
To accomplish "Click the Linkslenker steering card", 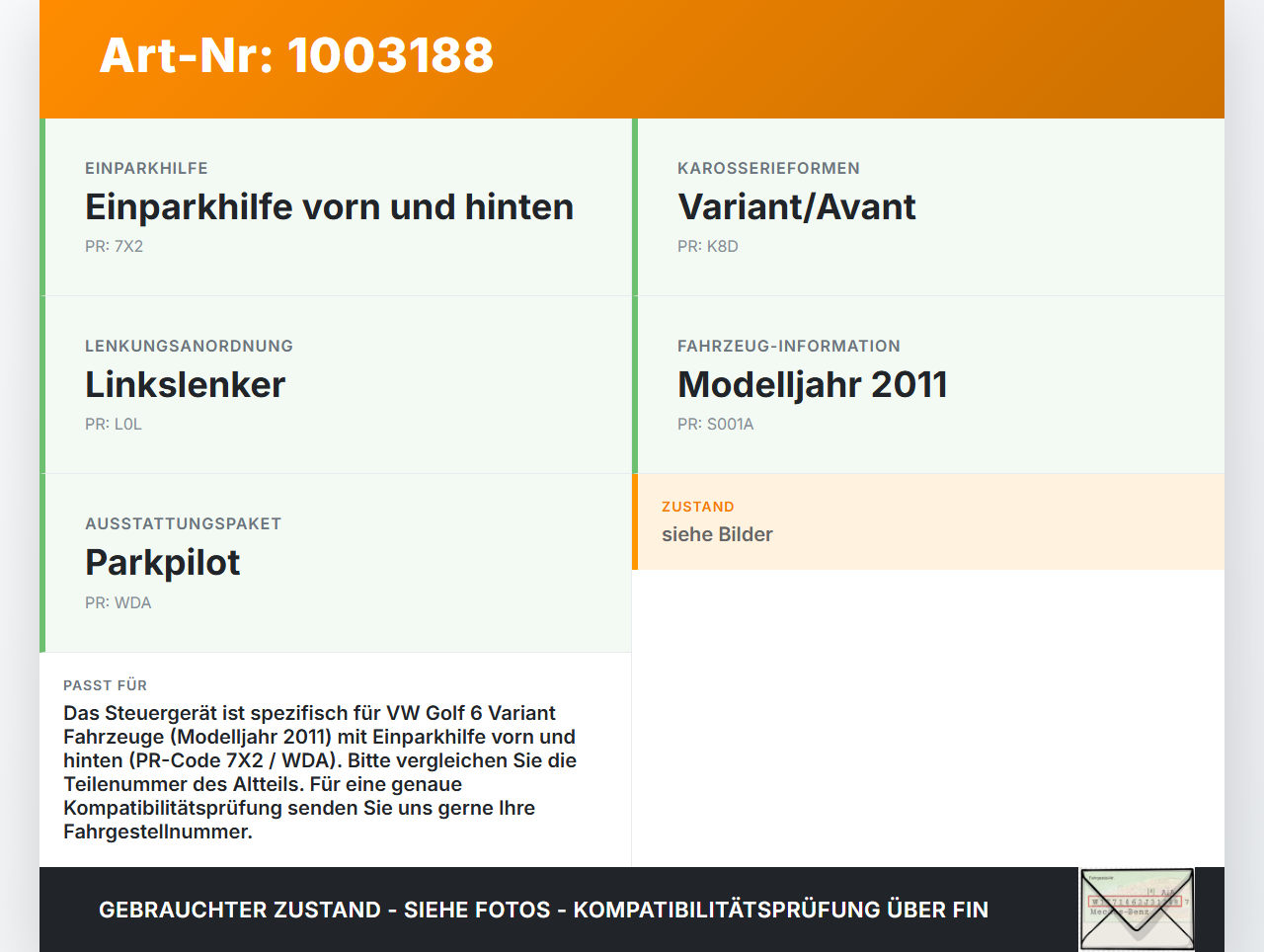I will (x=336, y=385).
